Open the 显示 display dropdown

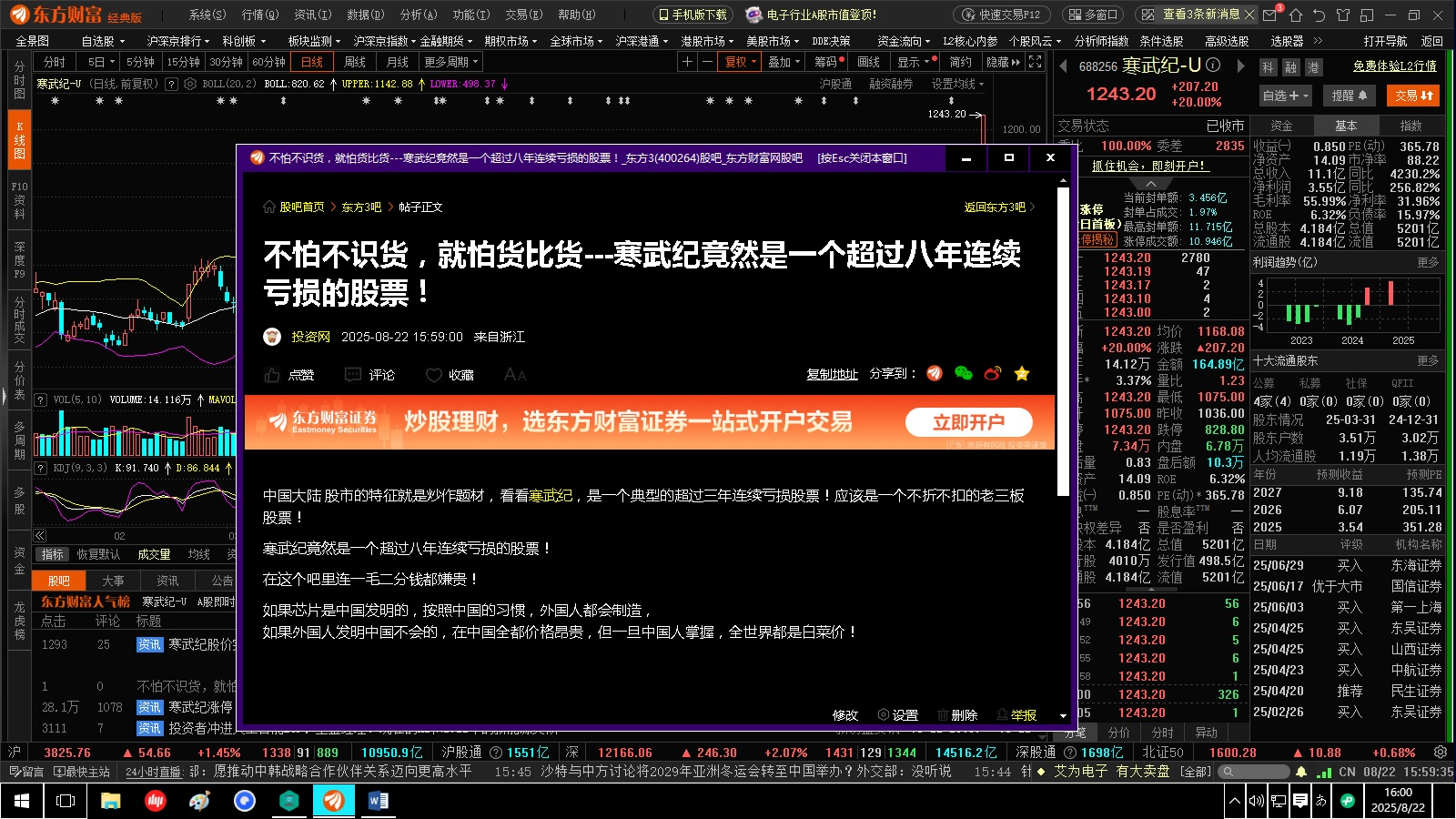tap(914, 62)
